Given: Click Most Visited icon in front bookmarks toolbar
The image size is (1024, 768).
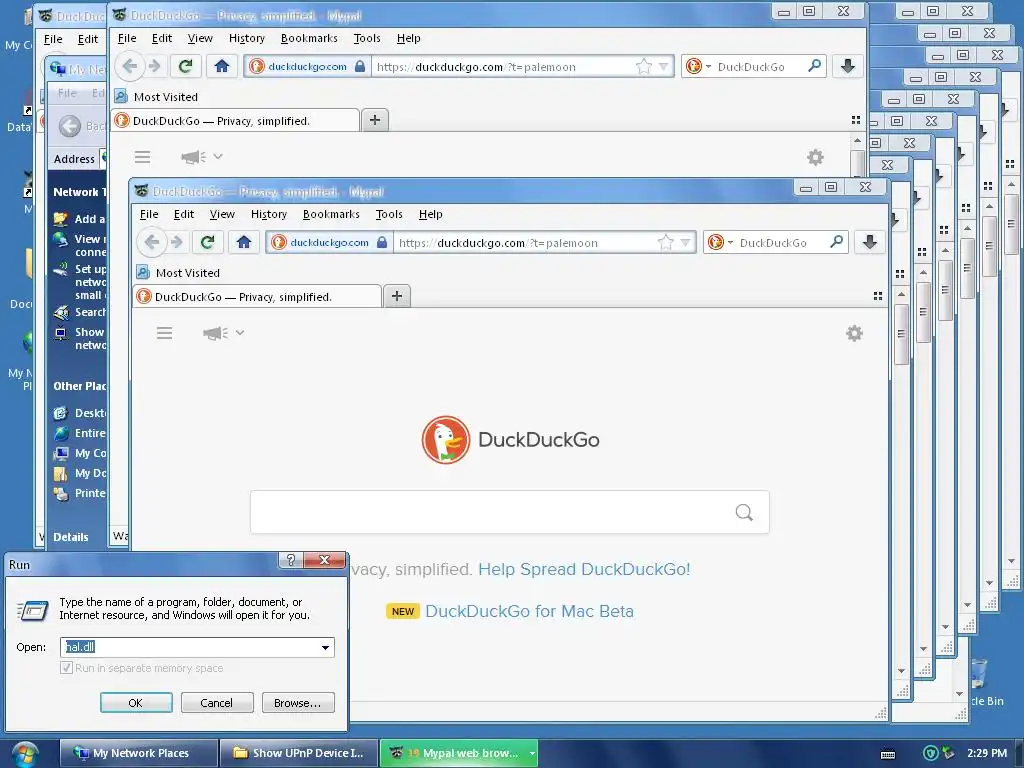Looking at the screenshot, I should (143, 272).
